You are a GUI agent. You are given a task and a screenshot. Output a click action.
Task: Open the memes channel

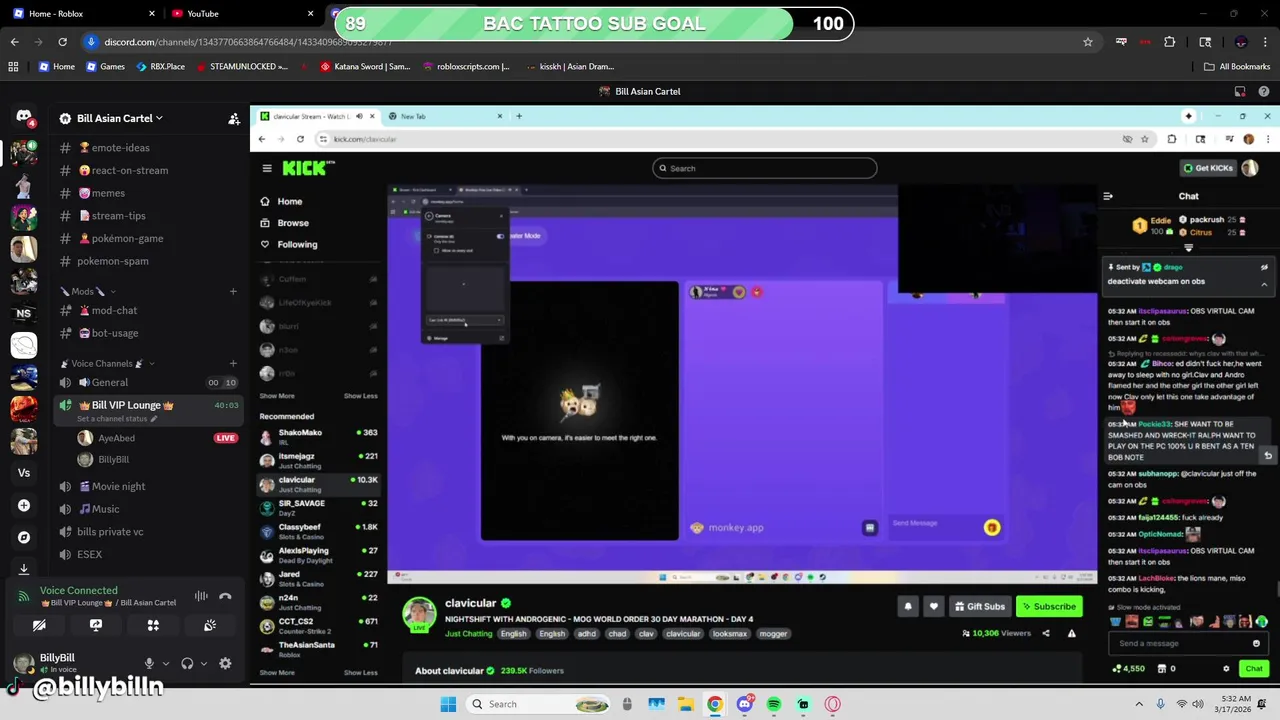(x=150, y=193)
